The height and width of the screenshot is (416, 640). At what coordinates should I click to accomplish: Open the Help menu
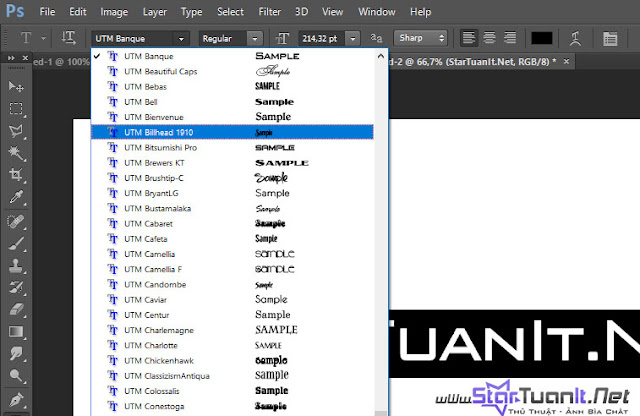tap(420, 12)
